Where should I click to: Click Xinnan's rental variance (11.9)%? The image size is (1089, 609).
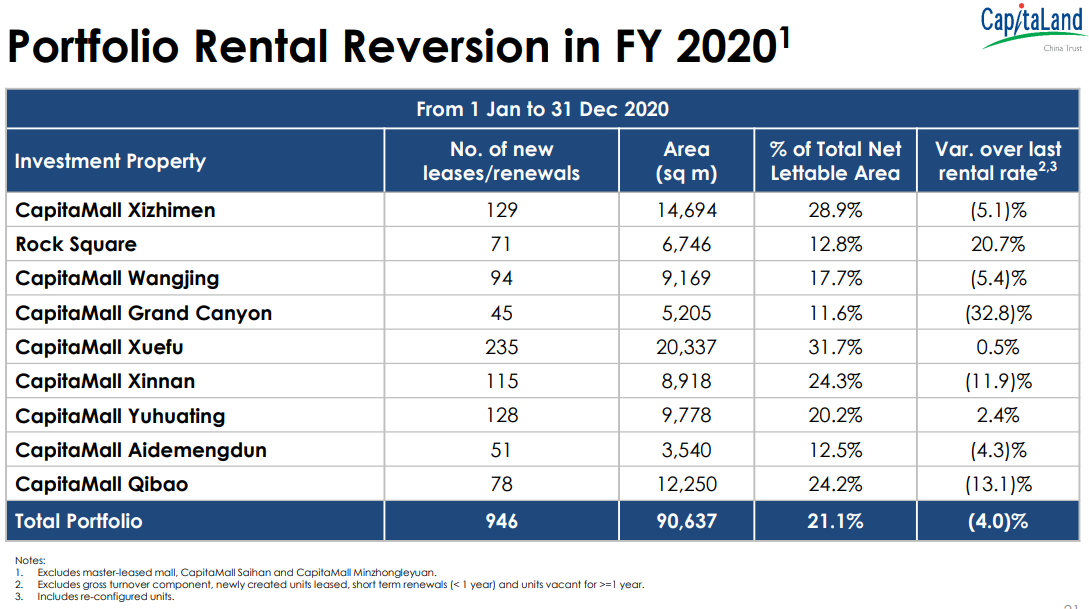click(998, 381)
